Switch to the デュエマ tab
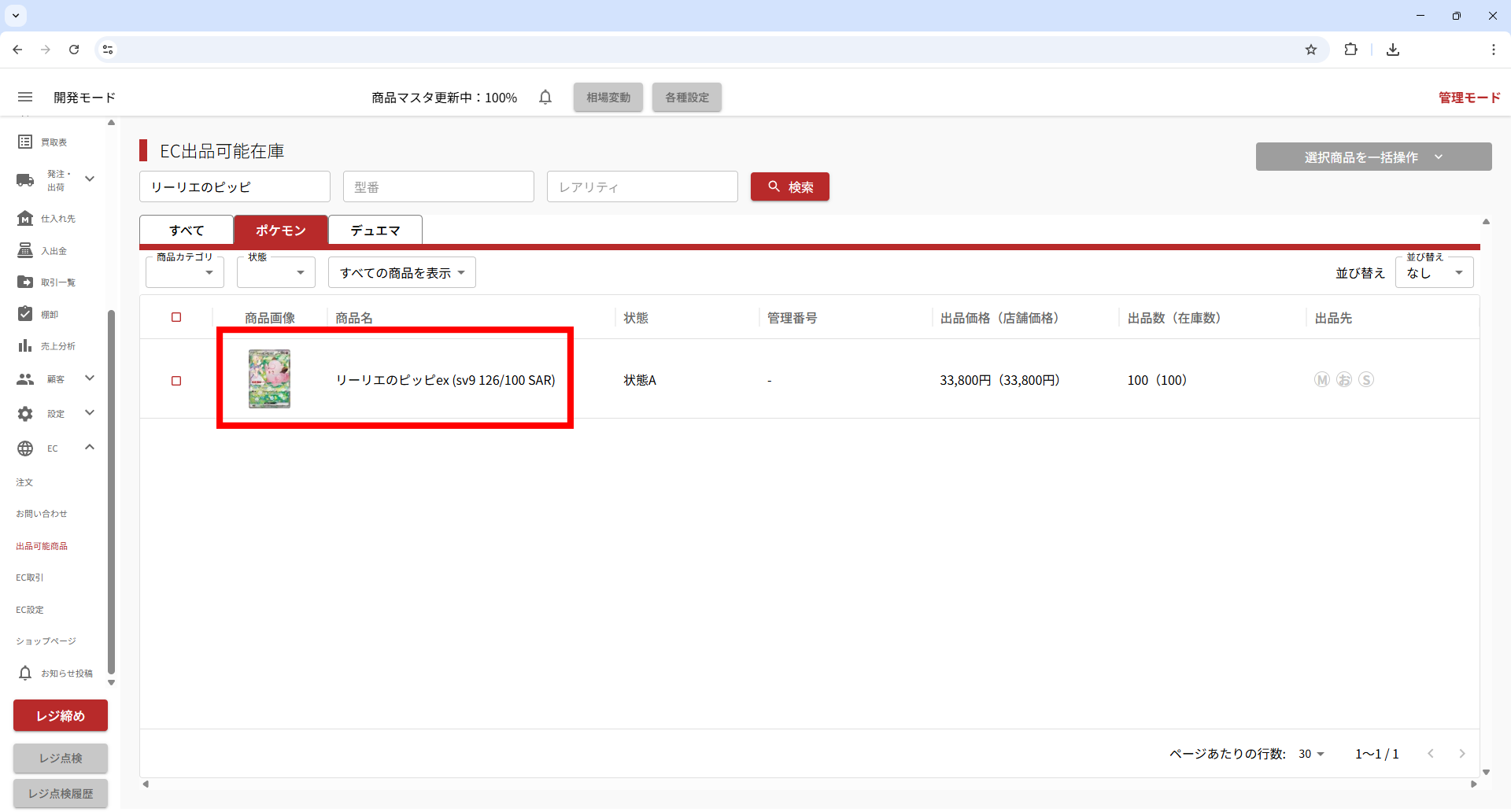The image size is (1511, 812). 375,230
